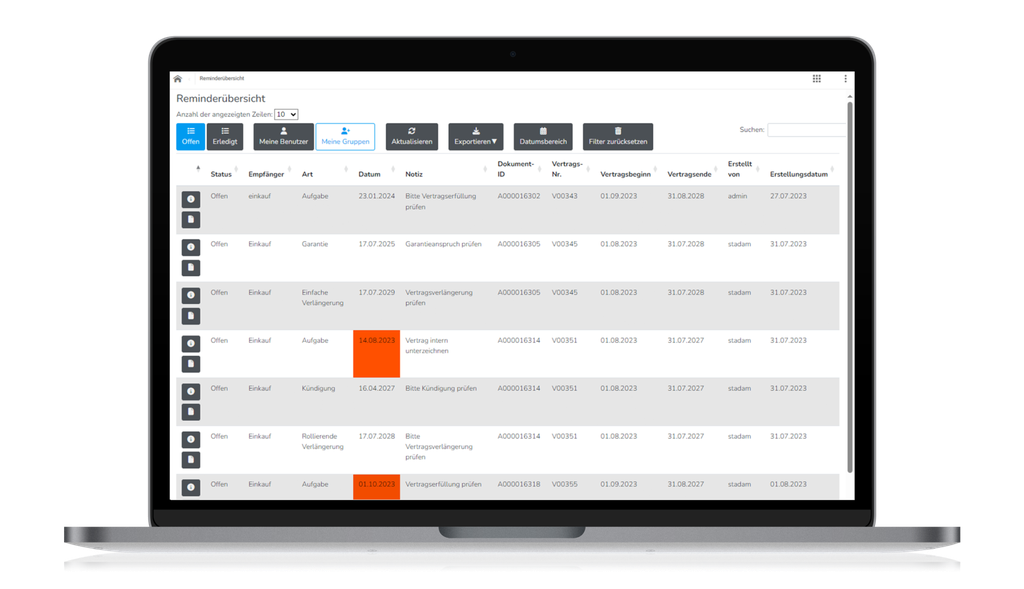This screenshot has height=589, width=1024.
Task: Sort by the Dokument-ID column
Action: [x=515, y=169]
